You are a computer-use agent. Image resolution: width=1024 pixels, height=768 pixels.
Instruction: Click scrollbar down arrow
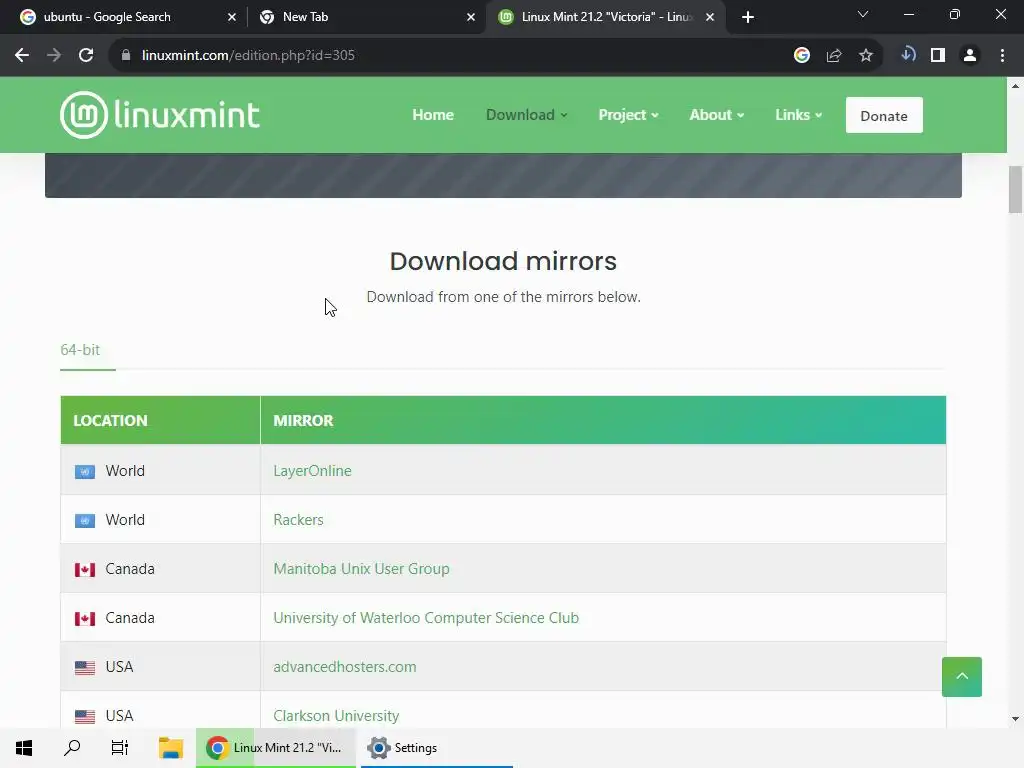1015,719
